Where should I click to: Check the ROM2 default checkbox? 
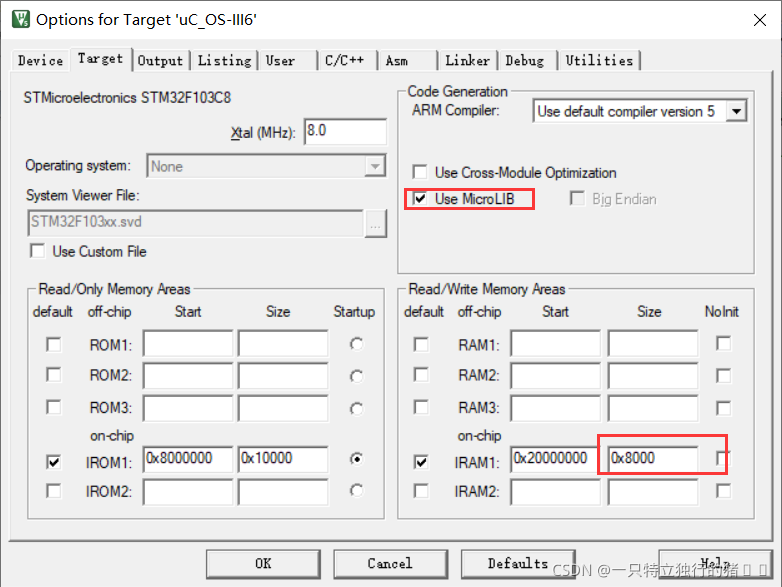[53, 375]
